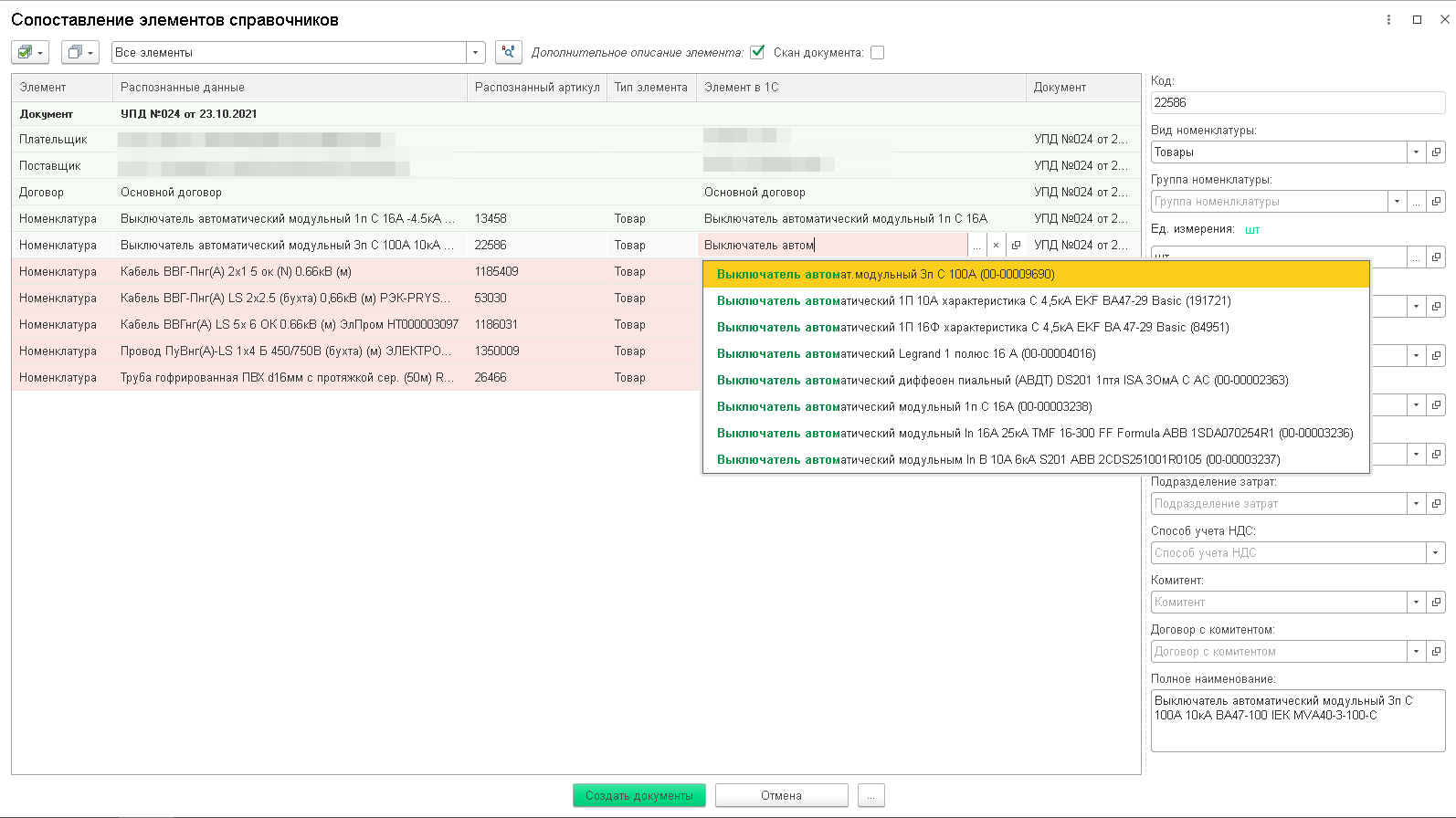Click the Создать документы button
The height and width of the screenshot is (818, 1456).
coord(639,796)
